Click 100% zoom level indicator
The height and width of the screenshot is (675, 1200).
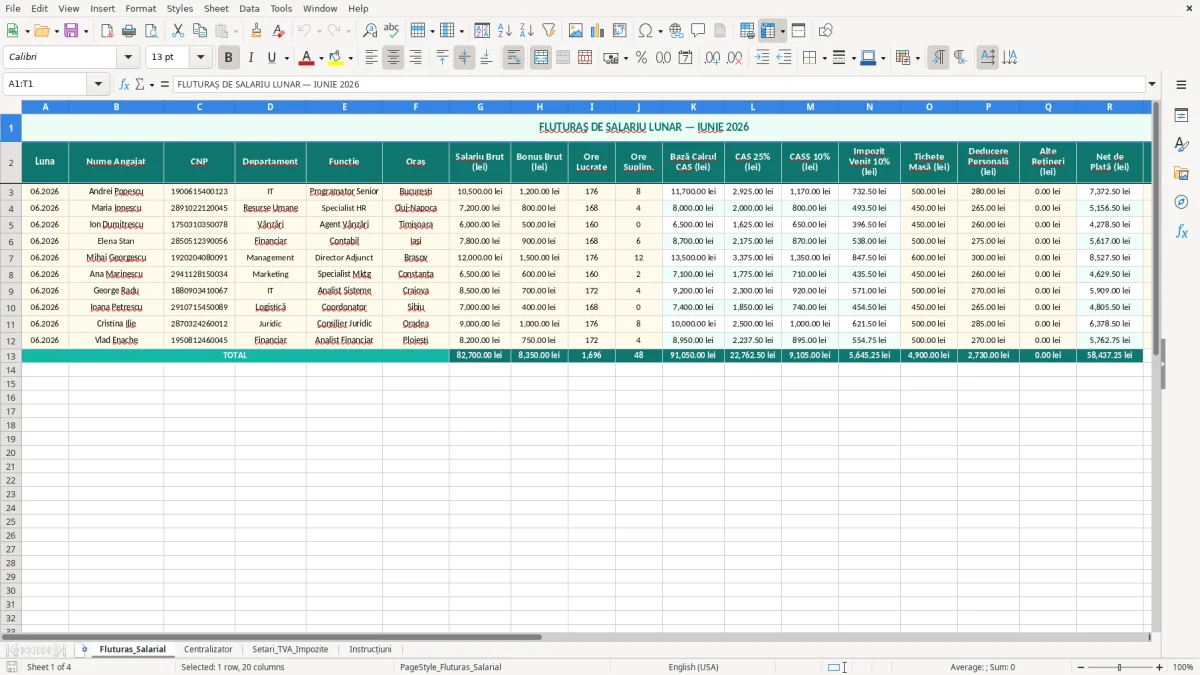click(1183, 667)
